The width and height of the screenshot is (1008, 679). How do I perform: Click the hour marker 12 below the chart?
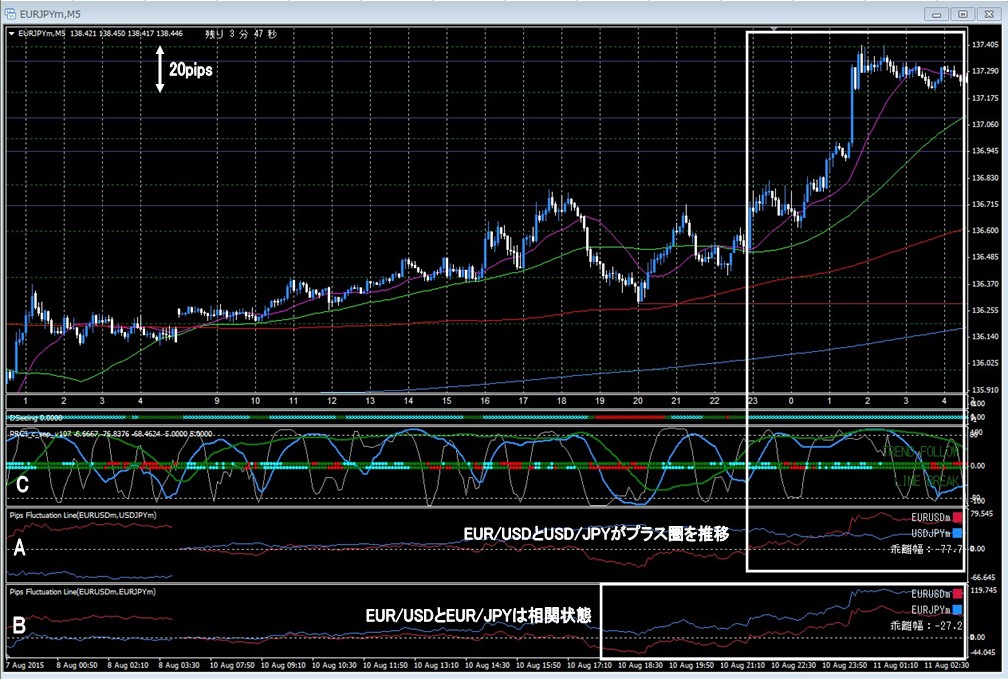[332, 401]
